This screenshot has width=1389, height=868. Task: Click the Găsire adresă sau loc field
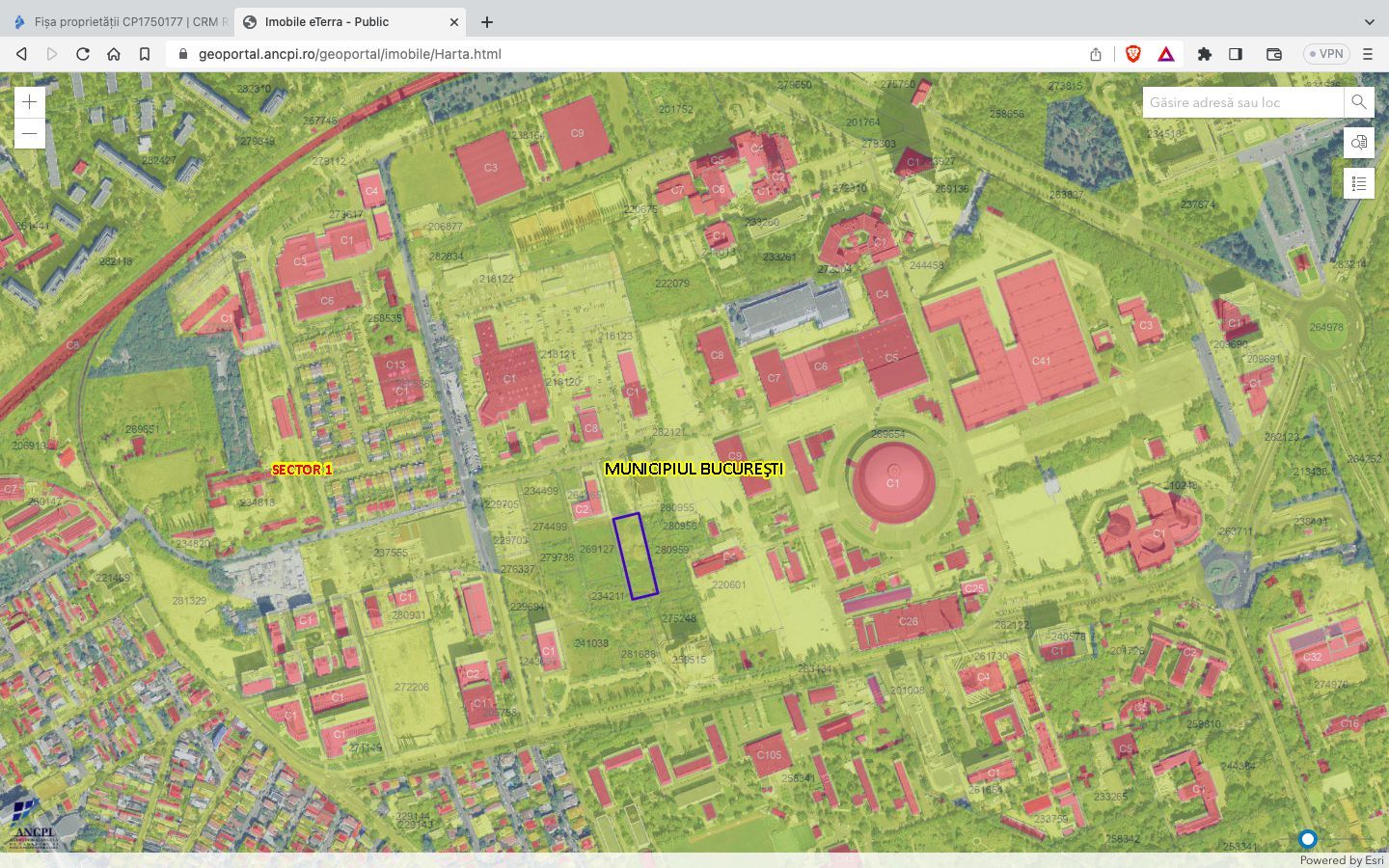(x=1242, y=102)
